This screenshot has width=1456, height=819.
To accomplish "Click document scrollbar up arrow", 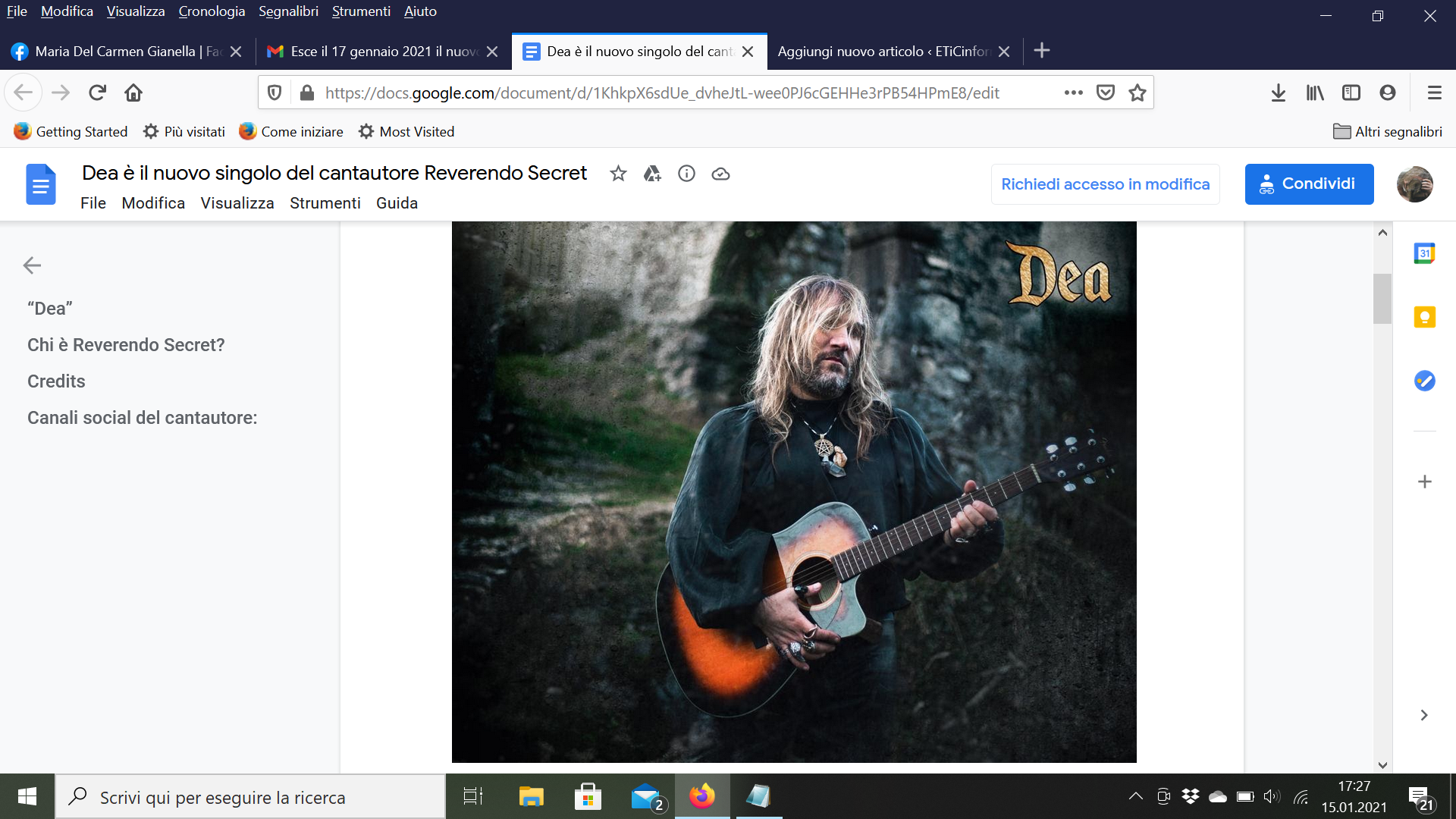I will tap(1382, 233).
